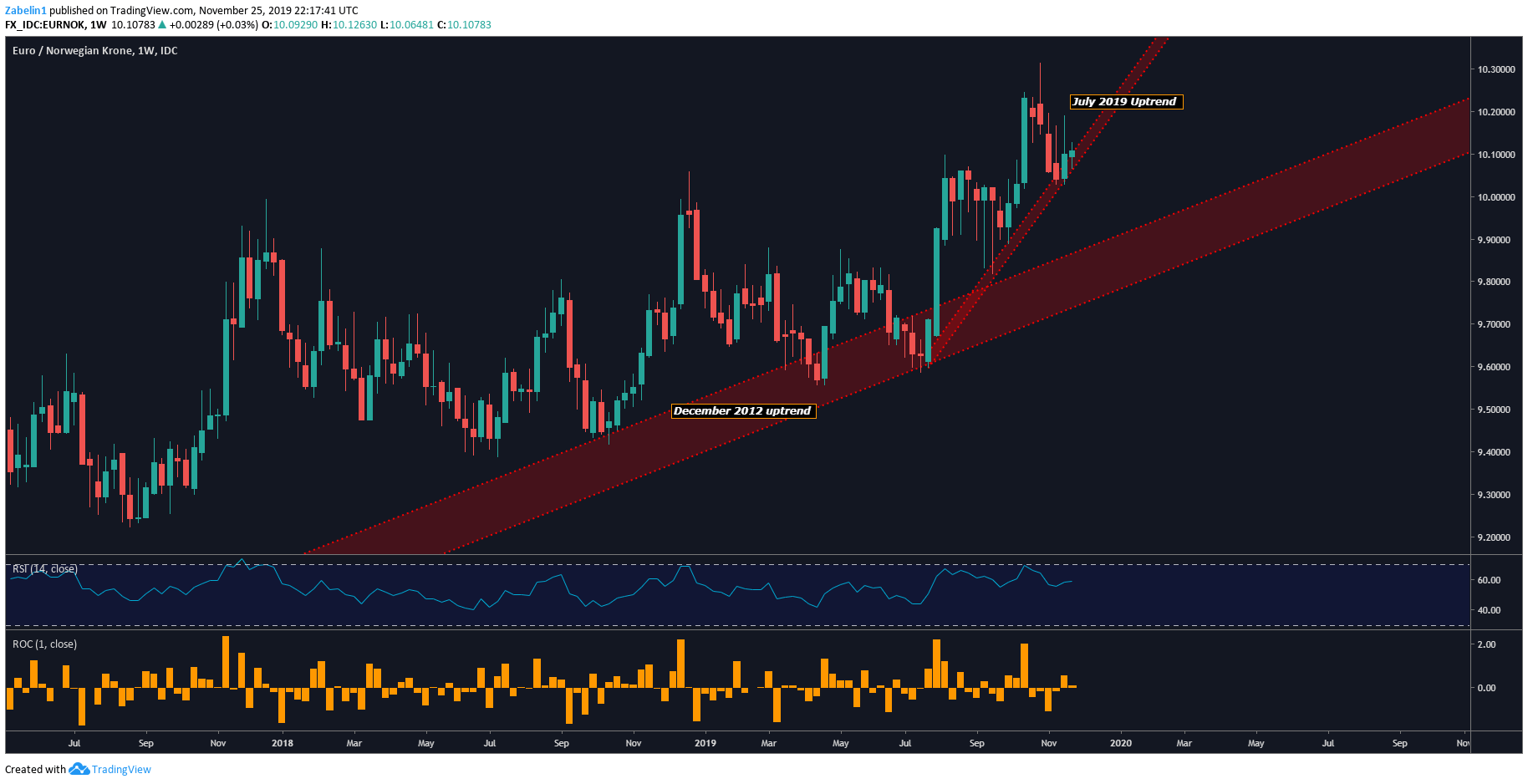Click the TradingView logo icon at bottom
1528x784 pixels.
[x=79, y=769]
